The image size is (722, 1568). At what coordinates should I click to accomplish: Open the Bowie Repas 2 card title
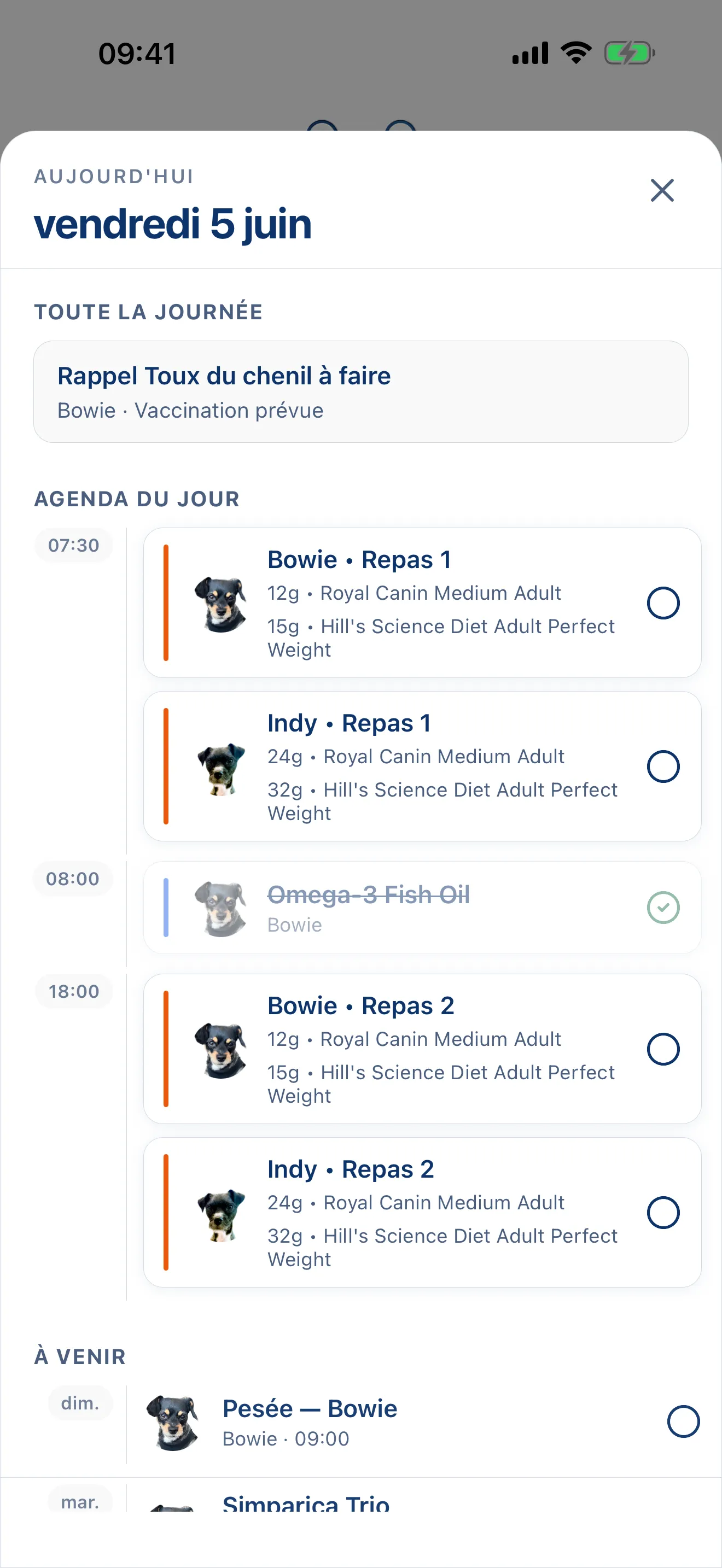[x=361, y=1005]
